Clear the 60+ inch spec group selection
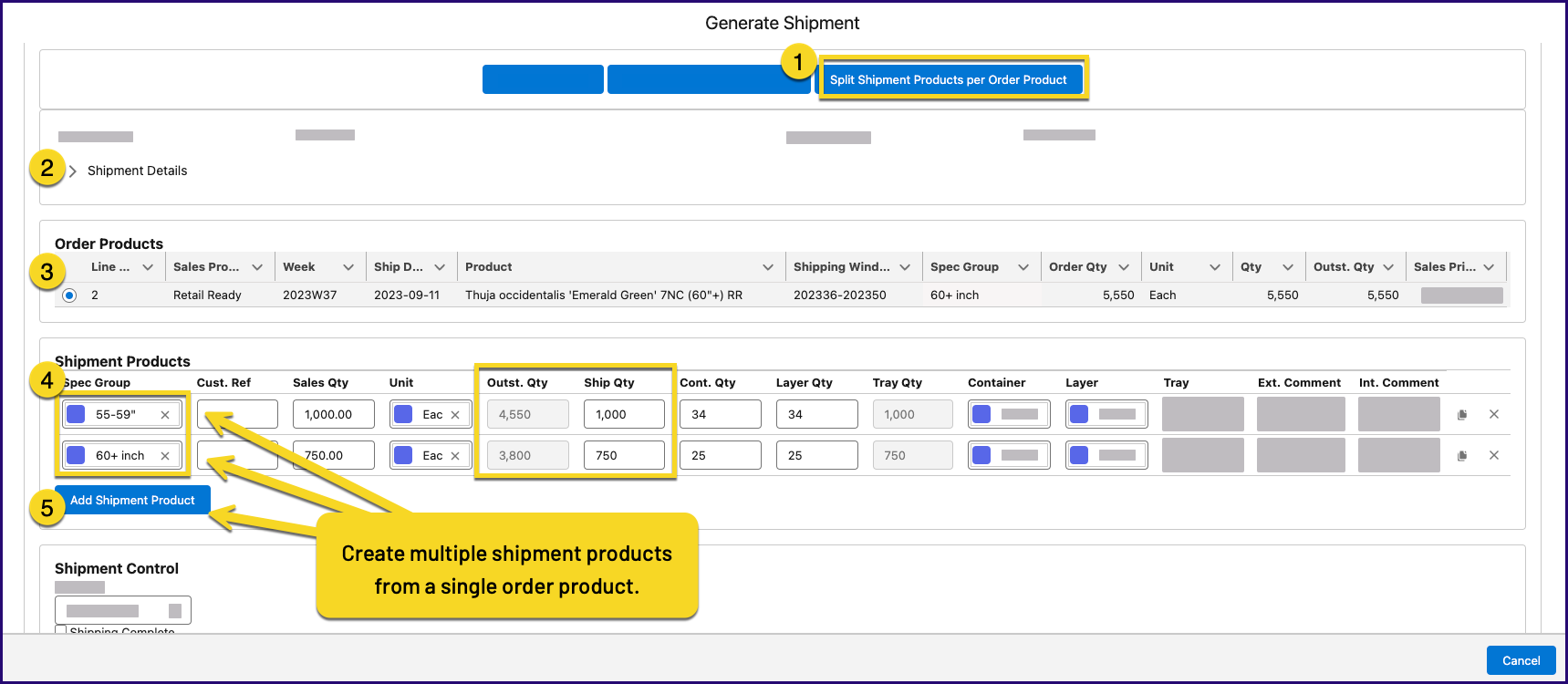 pos(165,456)
